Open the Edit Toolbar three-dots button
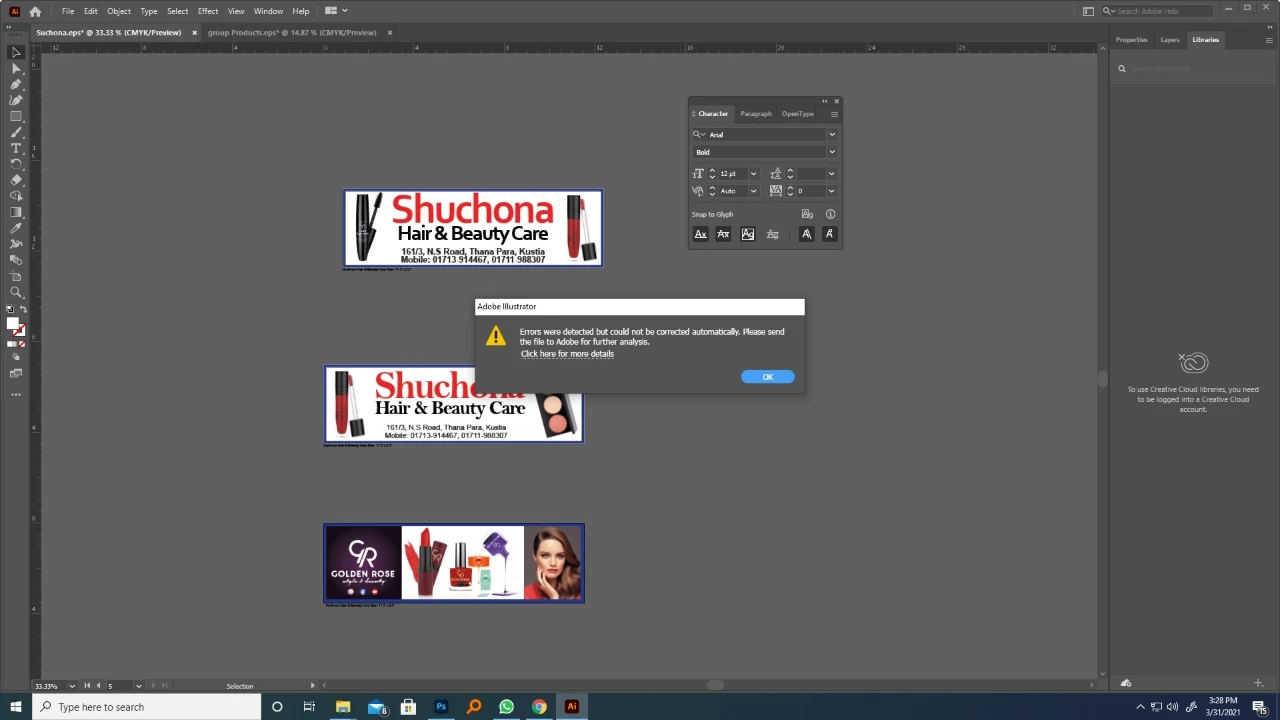Screen dimensions: 1280x720 click(16, 394)
